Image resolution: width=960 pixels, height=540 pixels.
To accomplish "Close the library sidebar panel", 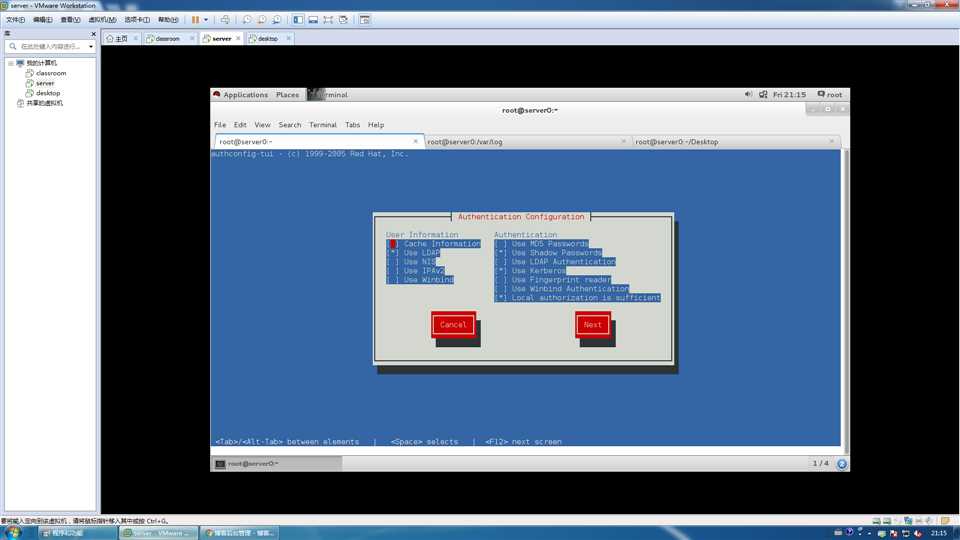I will click(93, 34).
